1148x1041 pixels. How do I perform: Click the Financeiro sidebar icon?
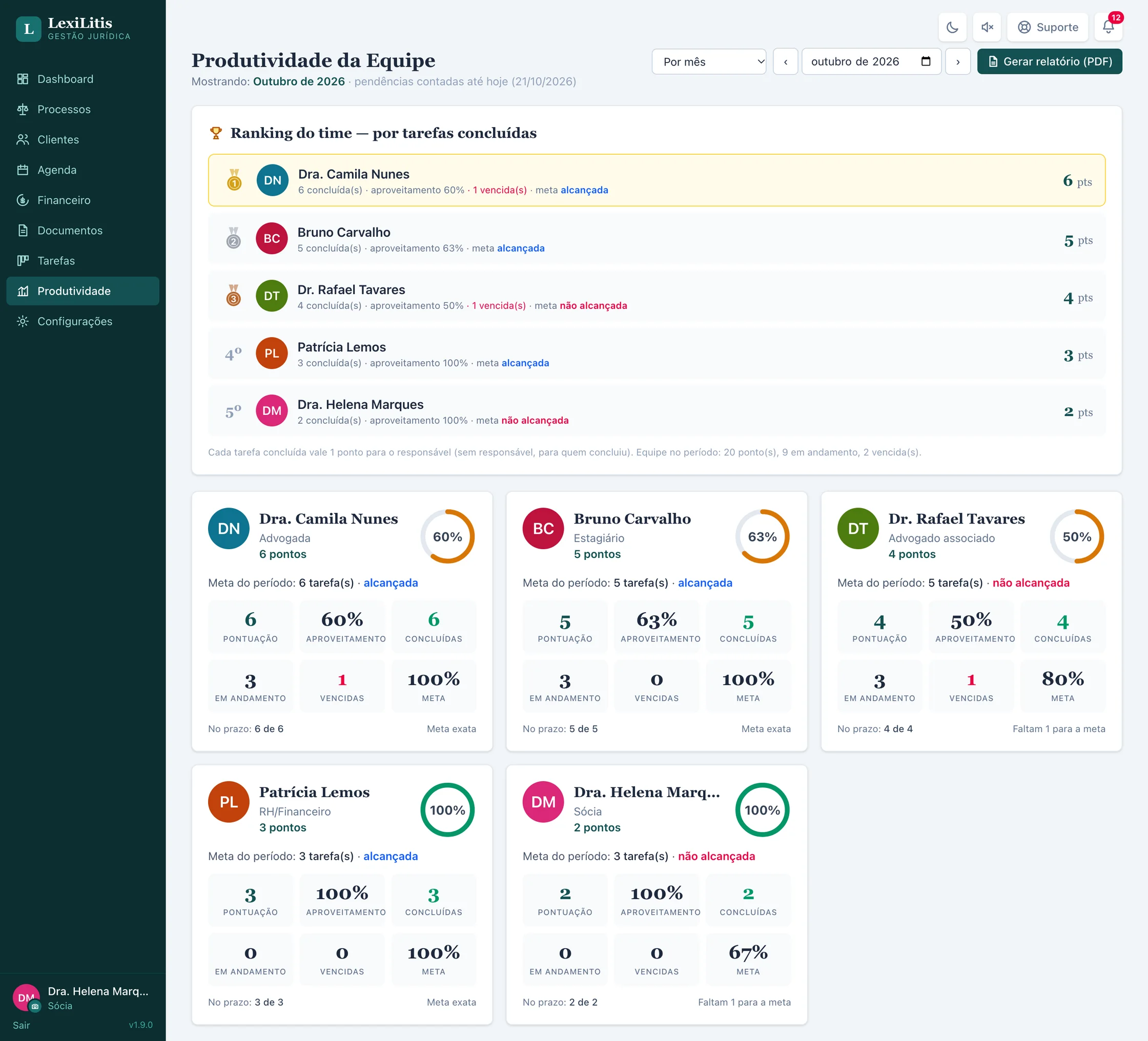click(23, 200)
